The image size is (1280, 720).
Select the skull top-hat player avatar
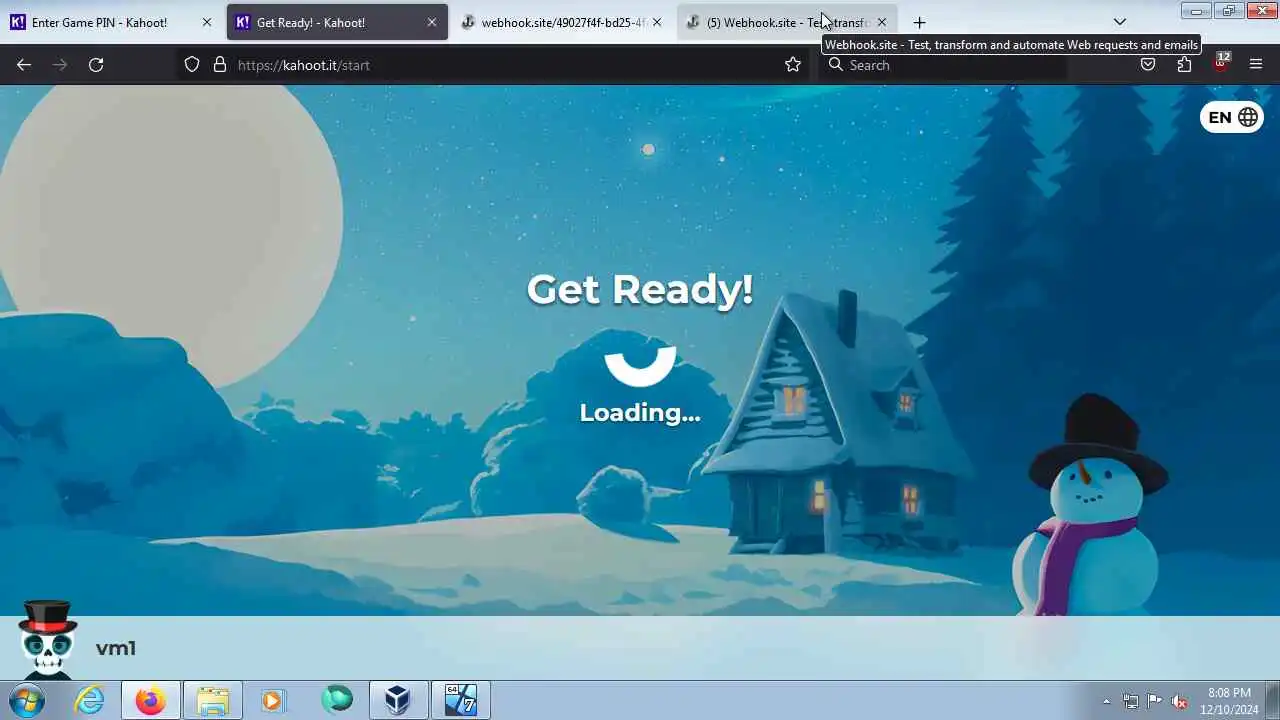coord(47,640)
